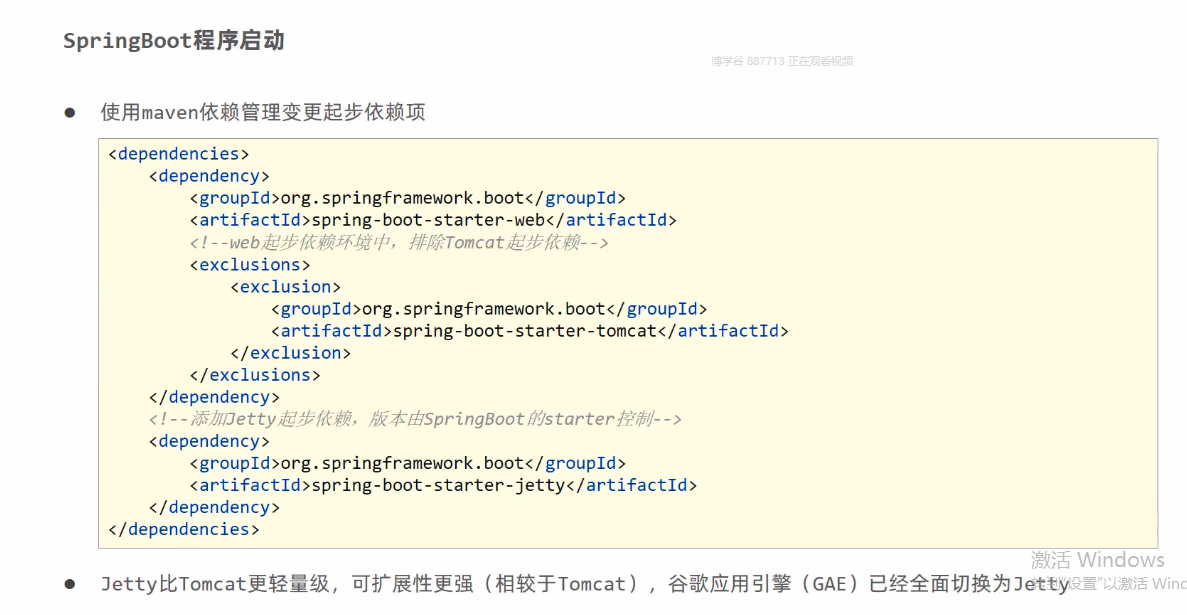Click the comment about excluding Tomcat starter

pyautogui.click(x=399, y=242)
